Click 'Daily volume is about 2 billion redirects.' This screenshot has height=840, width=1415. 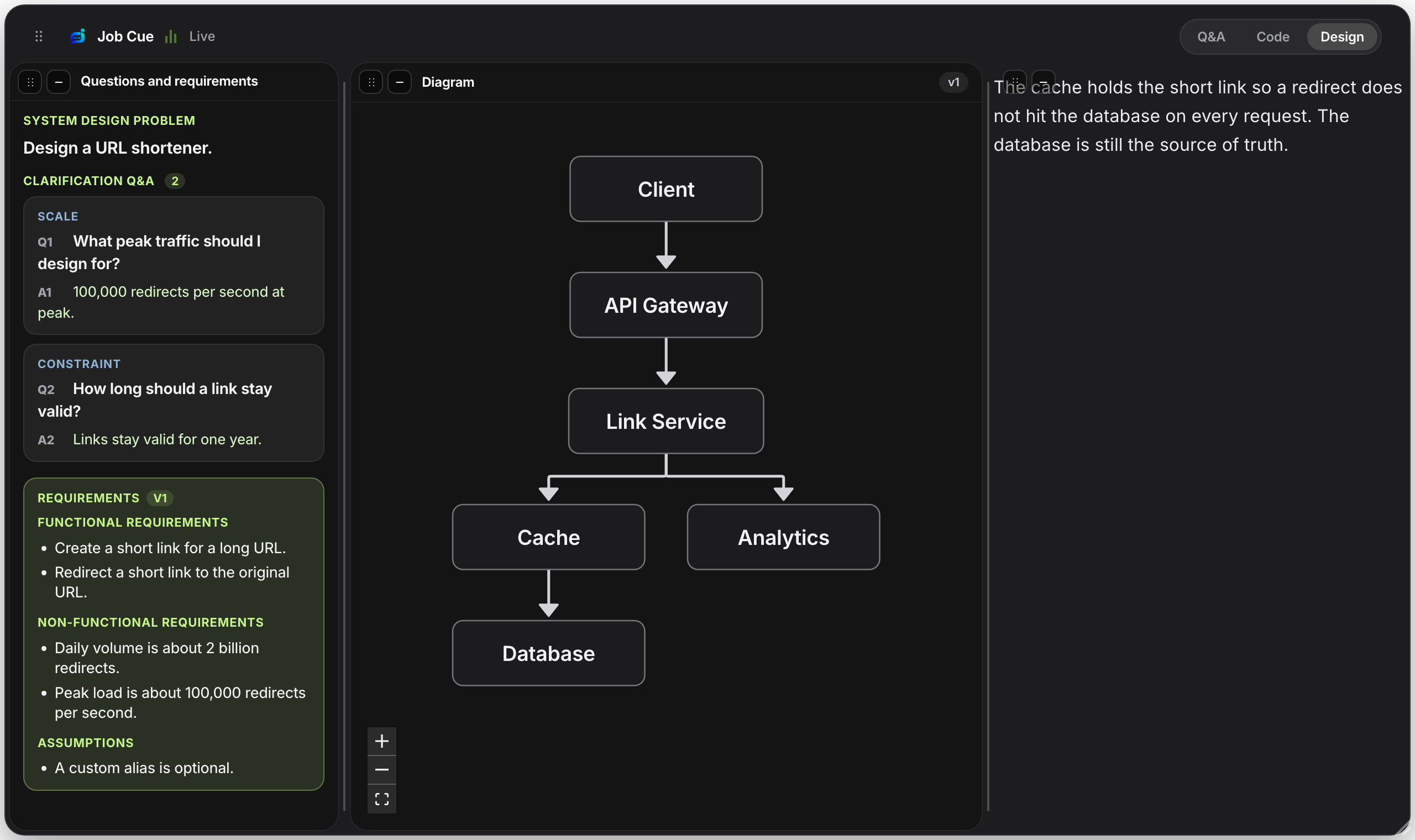coord(157,658)
